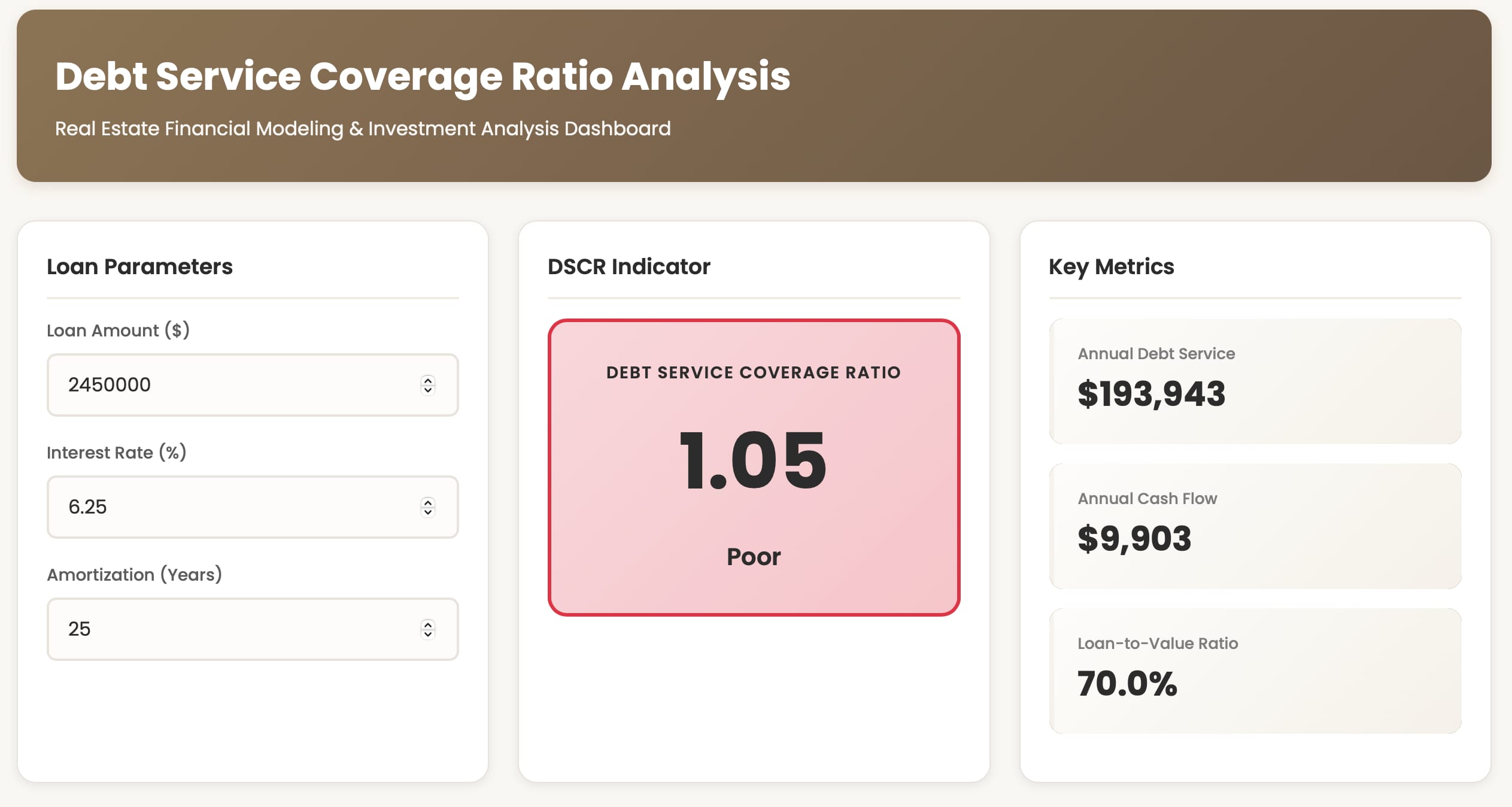The height and width of the screenshot is (807, 1512).
Task: Raise Amortization years with up arrow
Action: click(x=427, y=624)
